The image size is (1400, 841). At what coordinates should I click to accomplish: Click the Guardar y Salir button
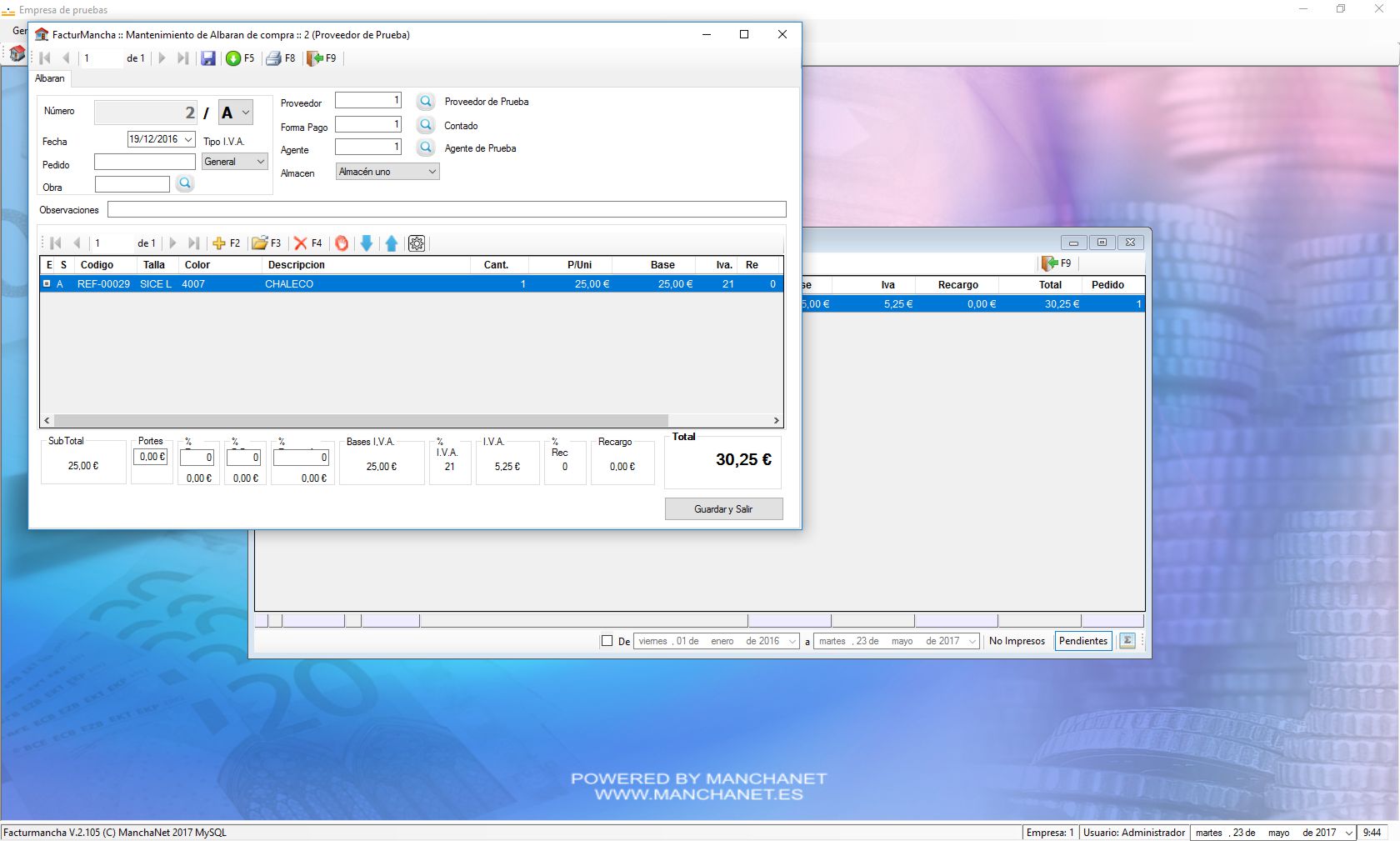tap(723, 509)
